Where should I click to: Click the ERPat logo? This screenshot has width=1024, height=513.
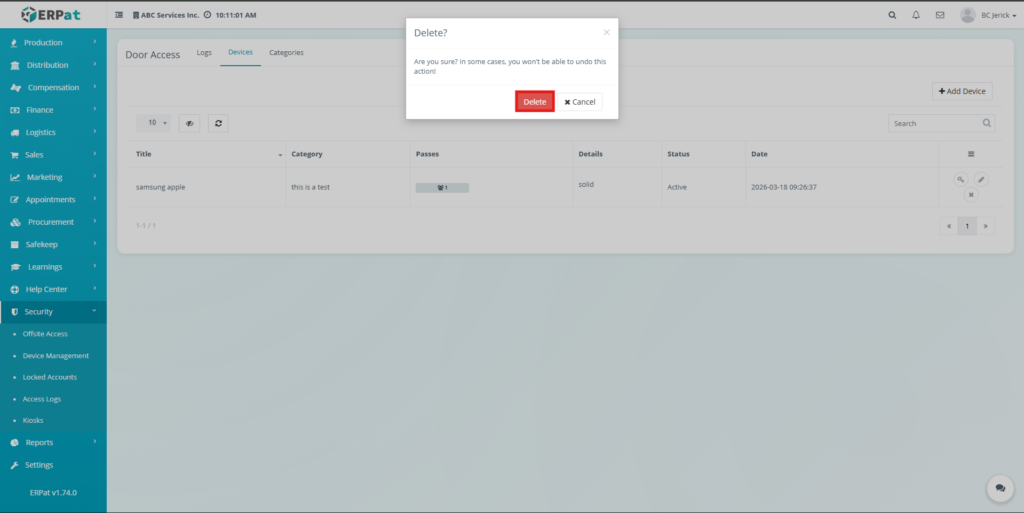point(50,14)
